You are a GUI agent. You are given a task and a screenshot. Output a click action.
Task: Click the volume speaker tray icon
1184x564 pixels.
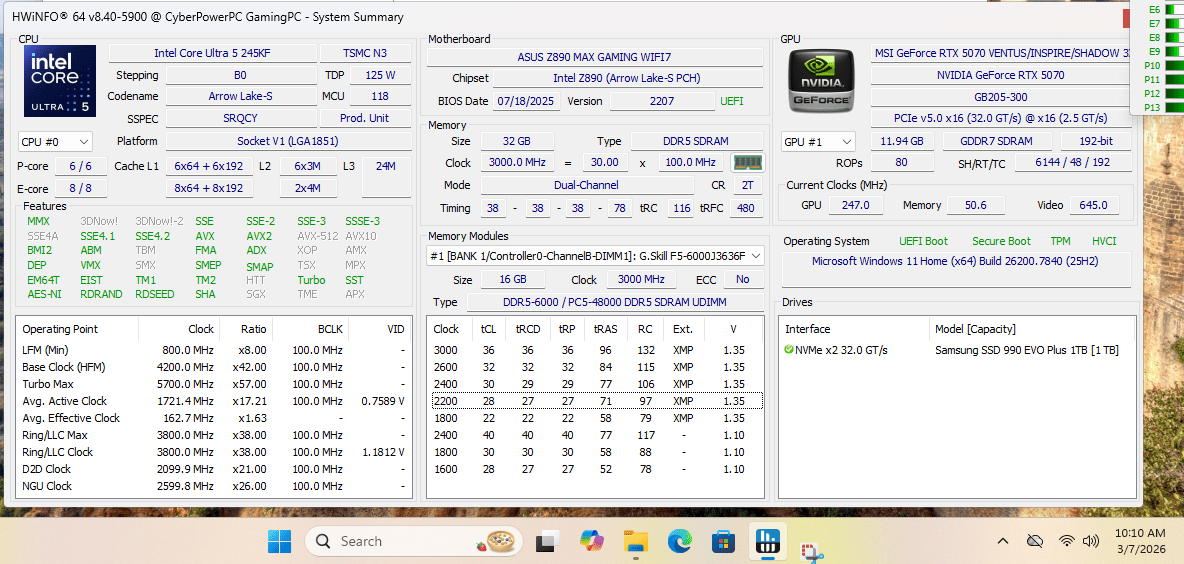pyautogui.click(x=1090, y=541)
